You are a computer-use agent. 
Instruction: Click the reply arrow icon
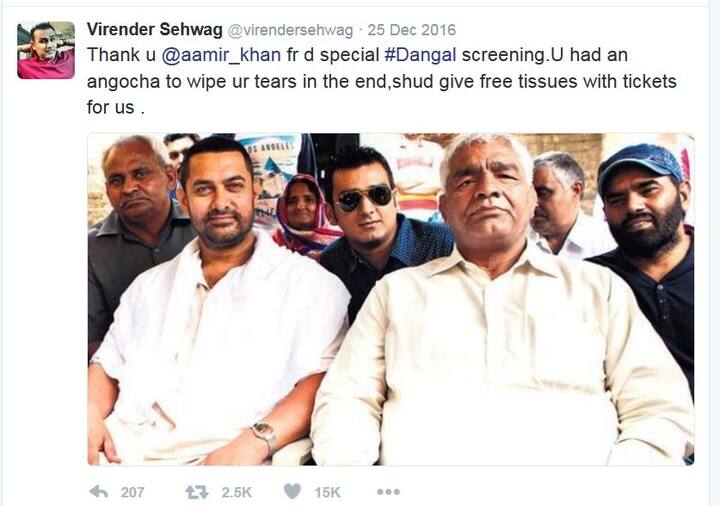pyautogui.click(x=99, y=492)
